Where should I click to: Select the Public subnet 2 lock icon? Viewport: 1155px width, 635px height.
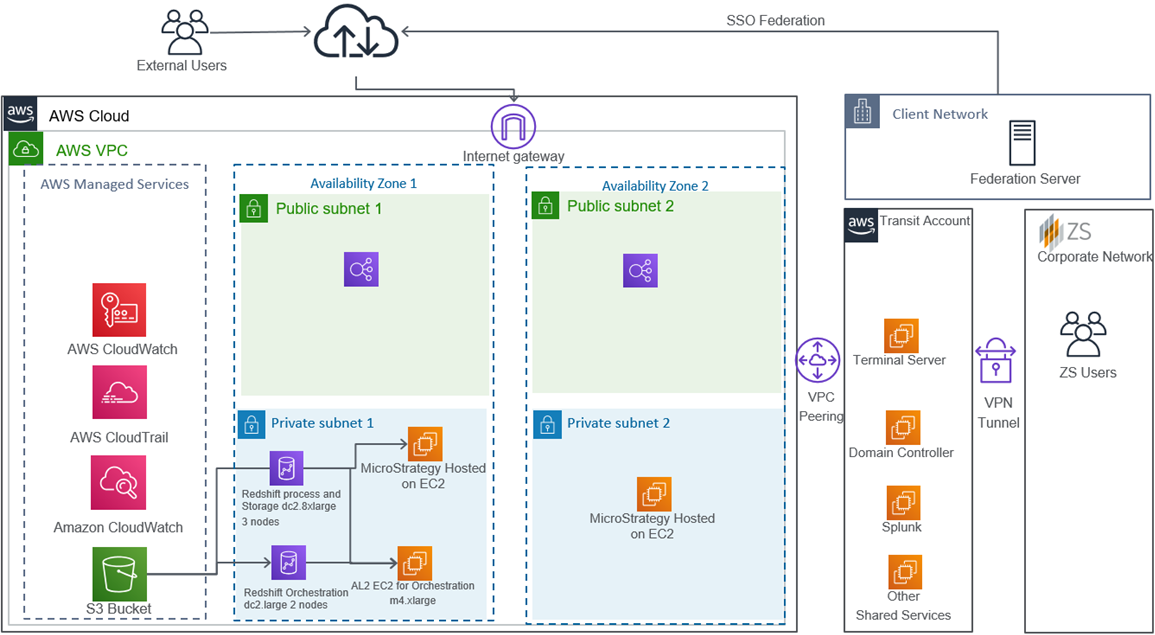(x=546, y=206)
